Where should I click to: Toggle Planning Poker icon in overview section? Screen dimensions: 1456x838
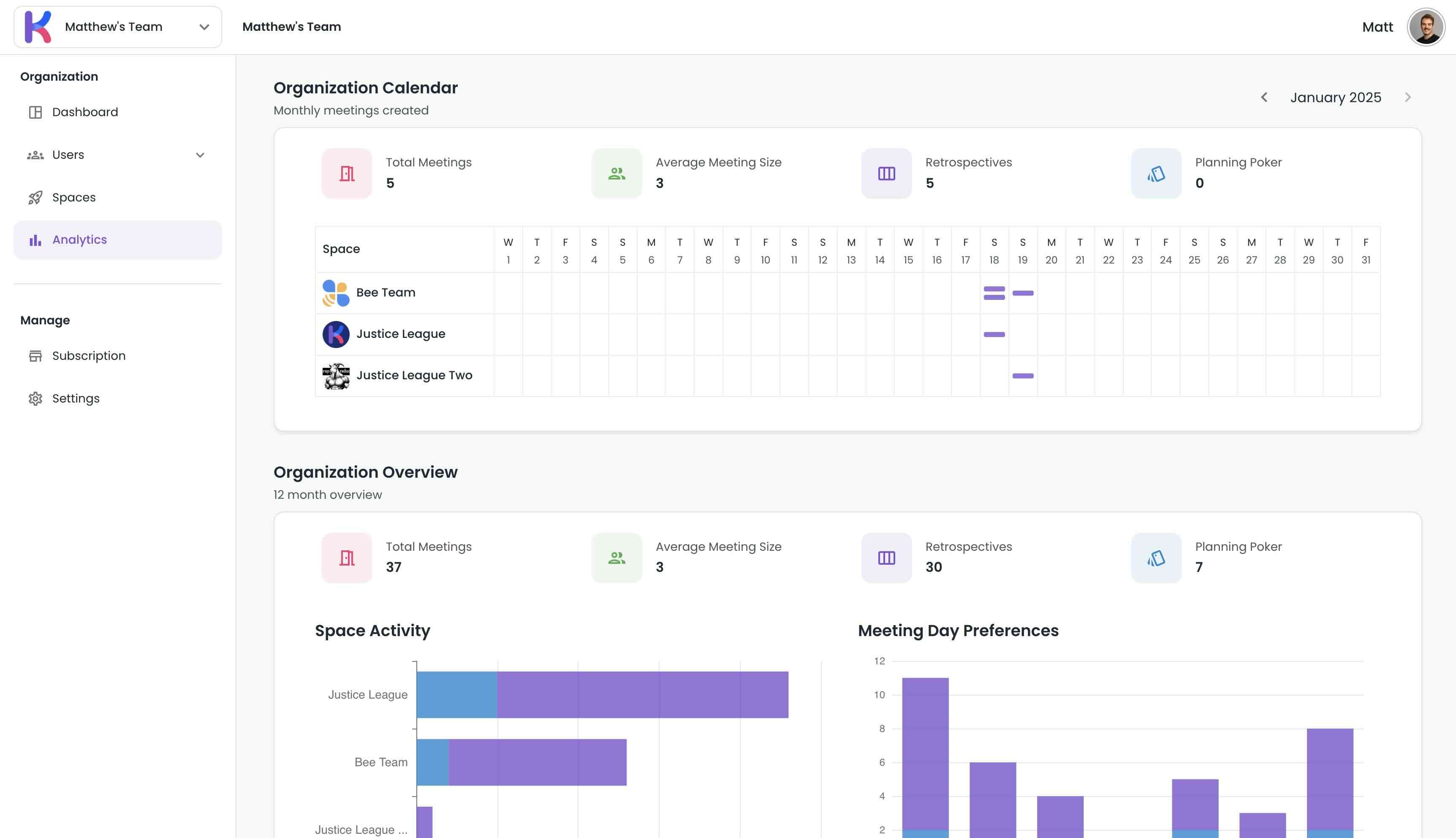1156,558
